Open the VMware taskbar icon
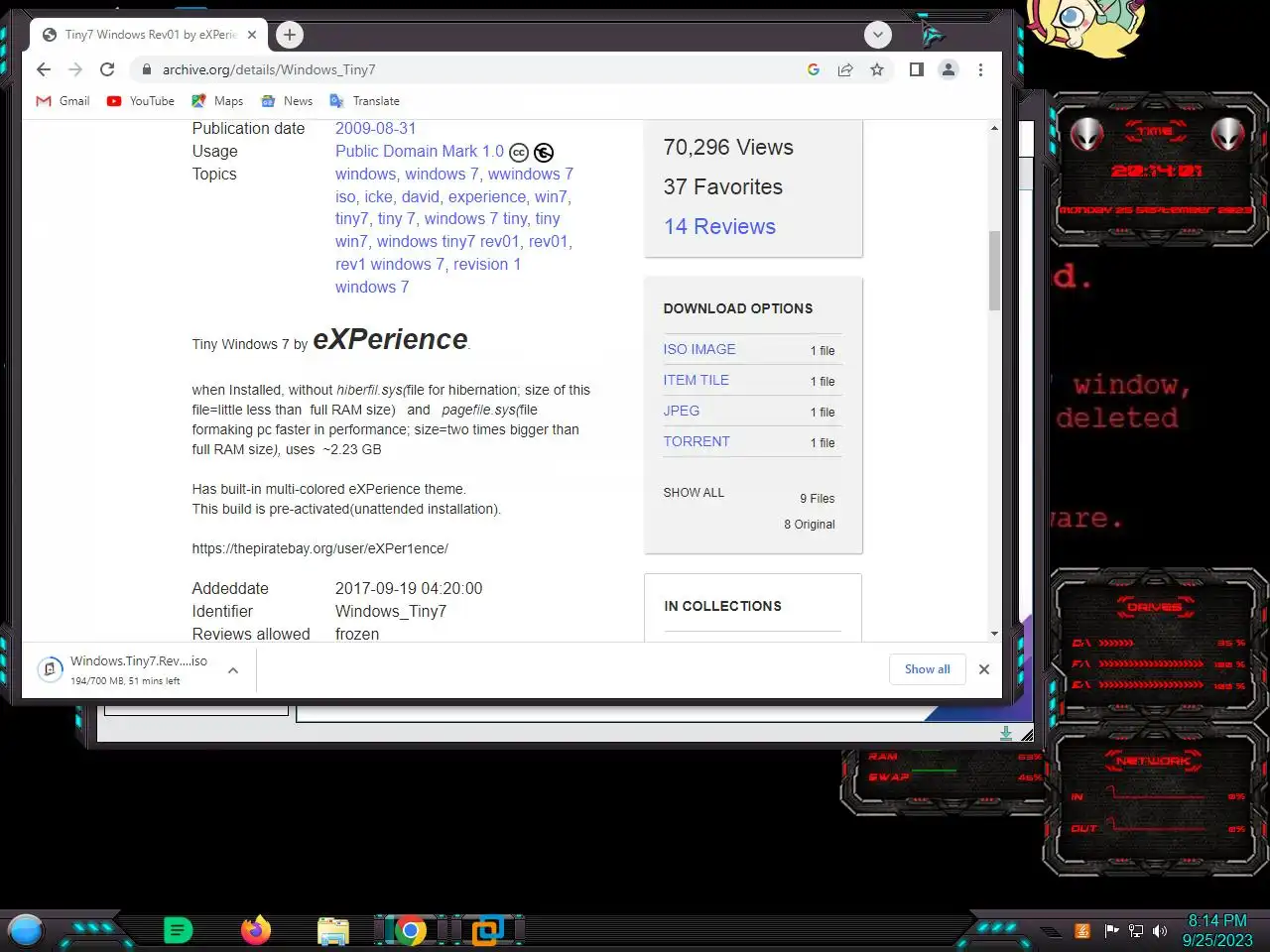Viewport: 1270px width, 952px height. [x=487, y=930]
